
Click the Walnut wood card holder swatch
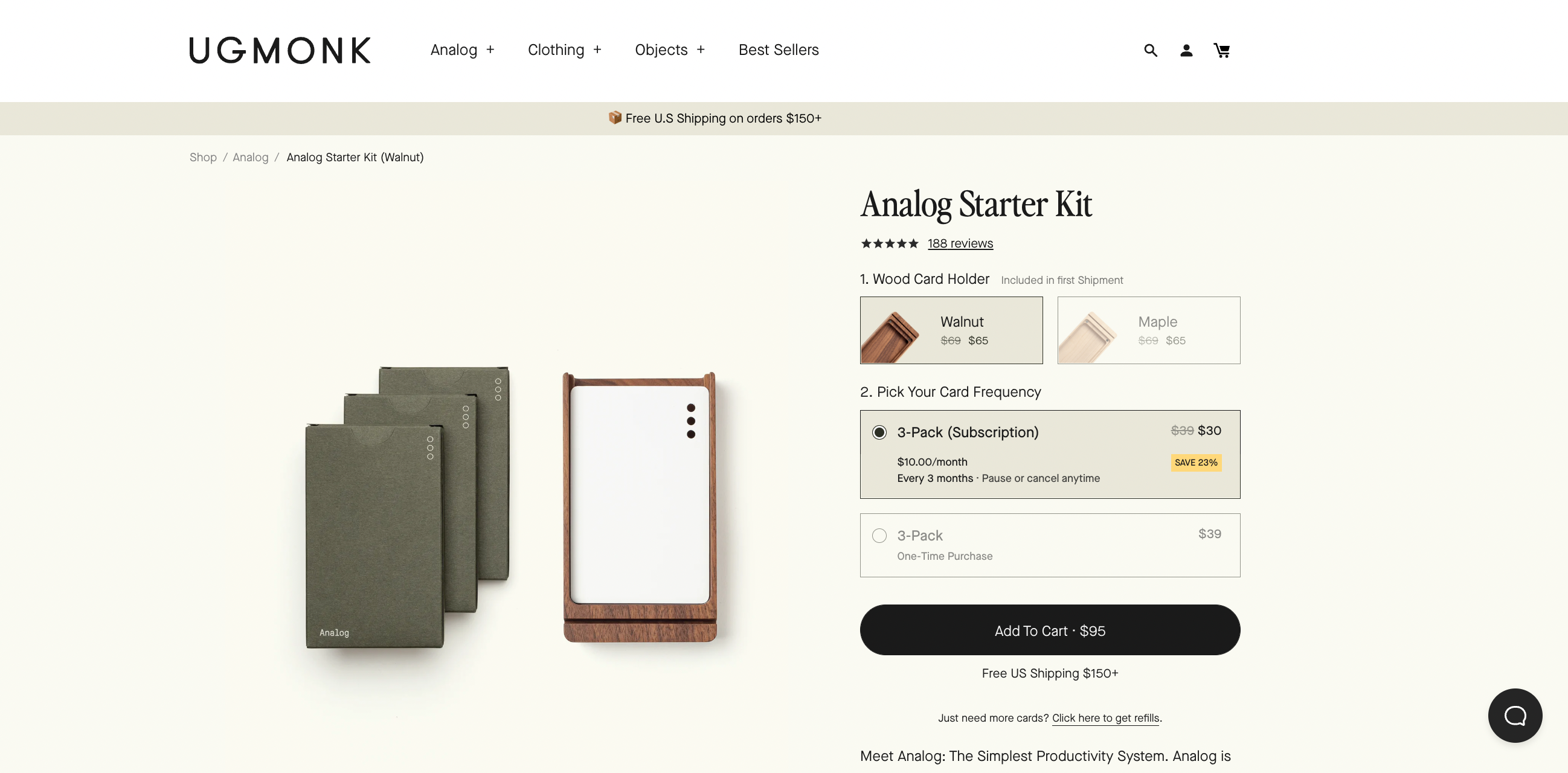pos(951,330)
